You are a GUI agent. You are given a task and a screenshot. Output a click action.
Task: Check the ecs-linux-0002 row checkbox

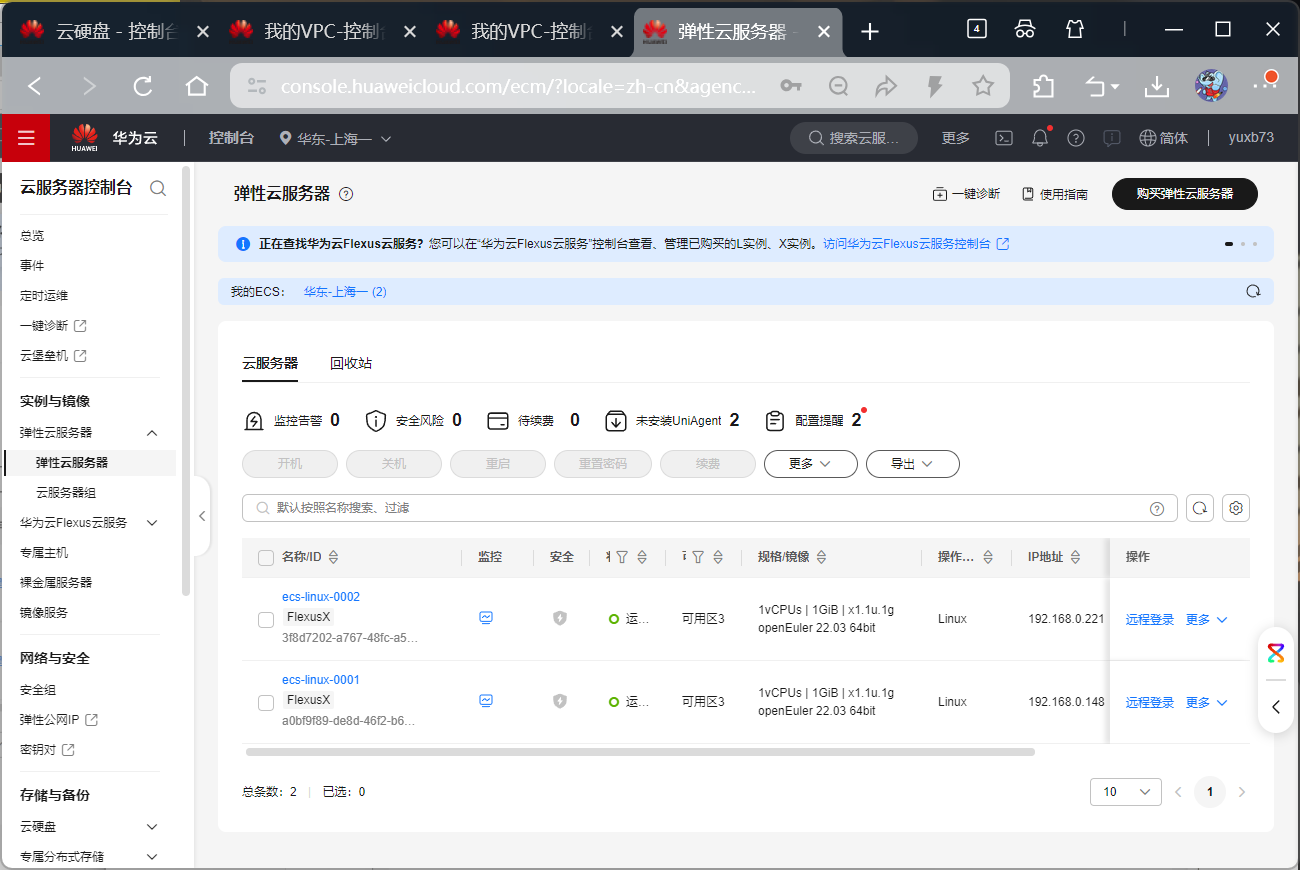(x=266, y=620)
